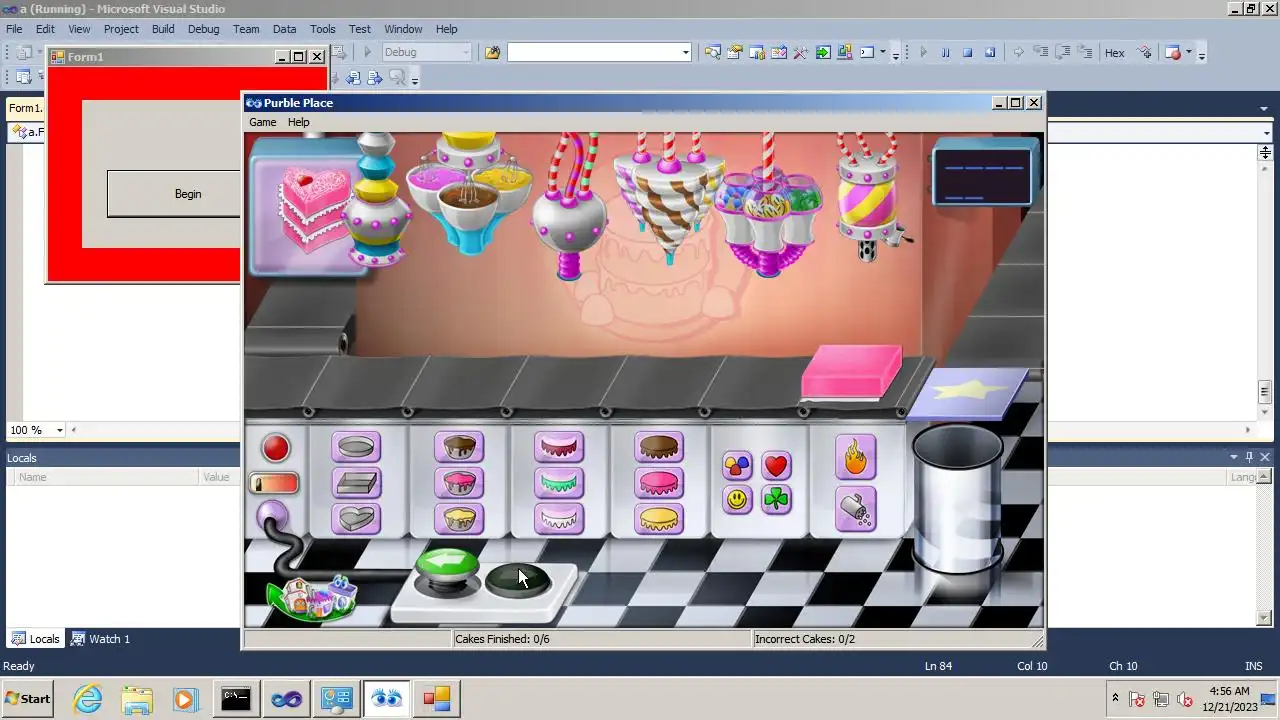The image size is (1280, 720).
Task: Add the green clover decoration
Action: coord(776,499)
